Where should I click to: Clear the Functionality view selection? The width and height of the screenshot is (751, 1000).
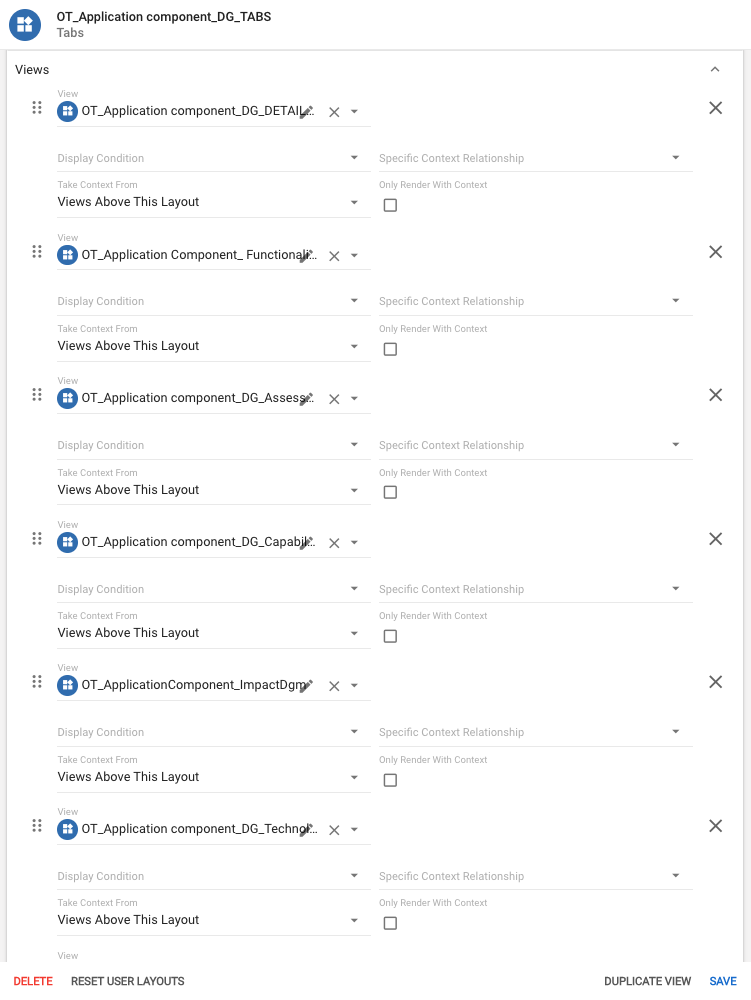[334, 256]
